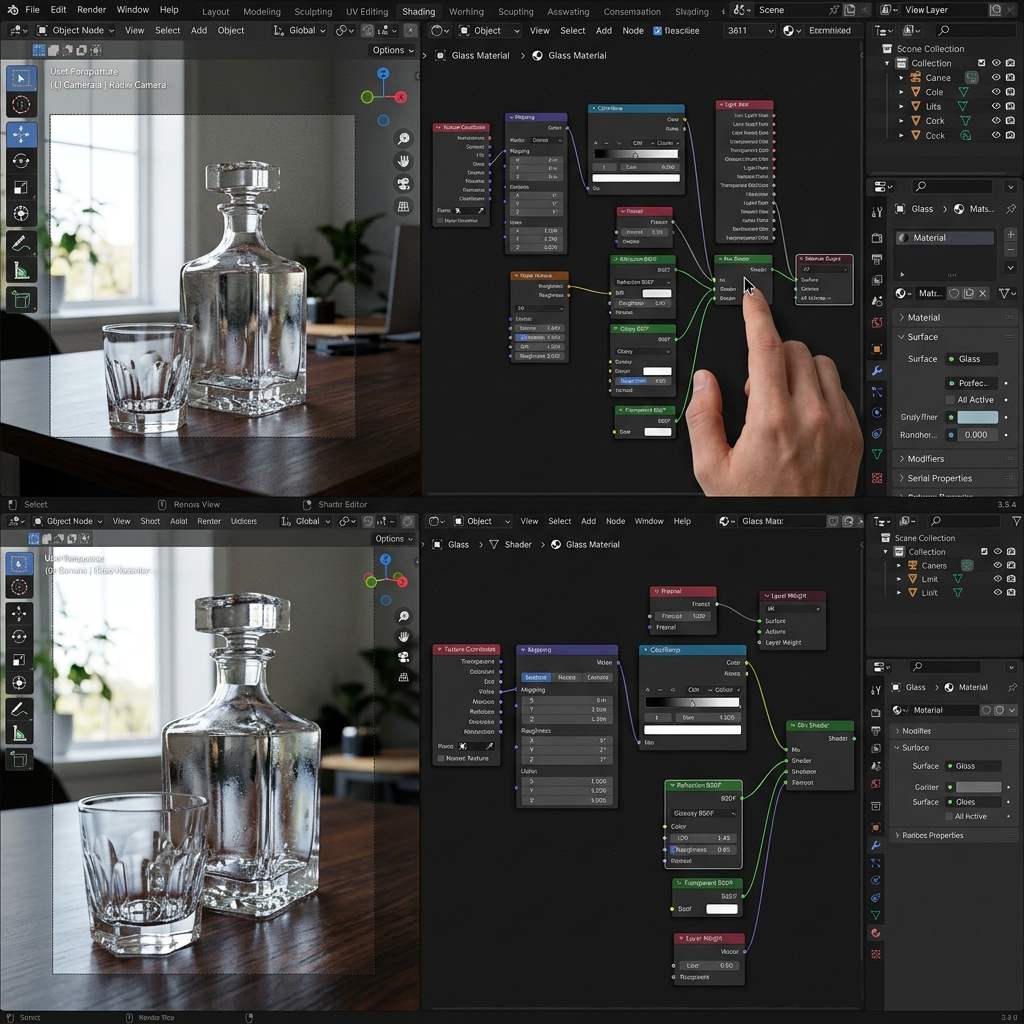Click pin icon beside Glass Mats breadcrumb
1024x1024 pixels.
1010,209
